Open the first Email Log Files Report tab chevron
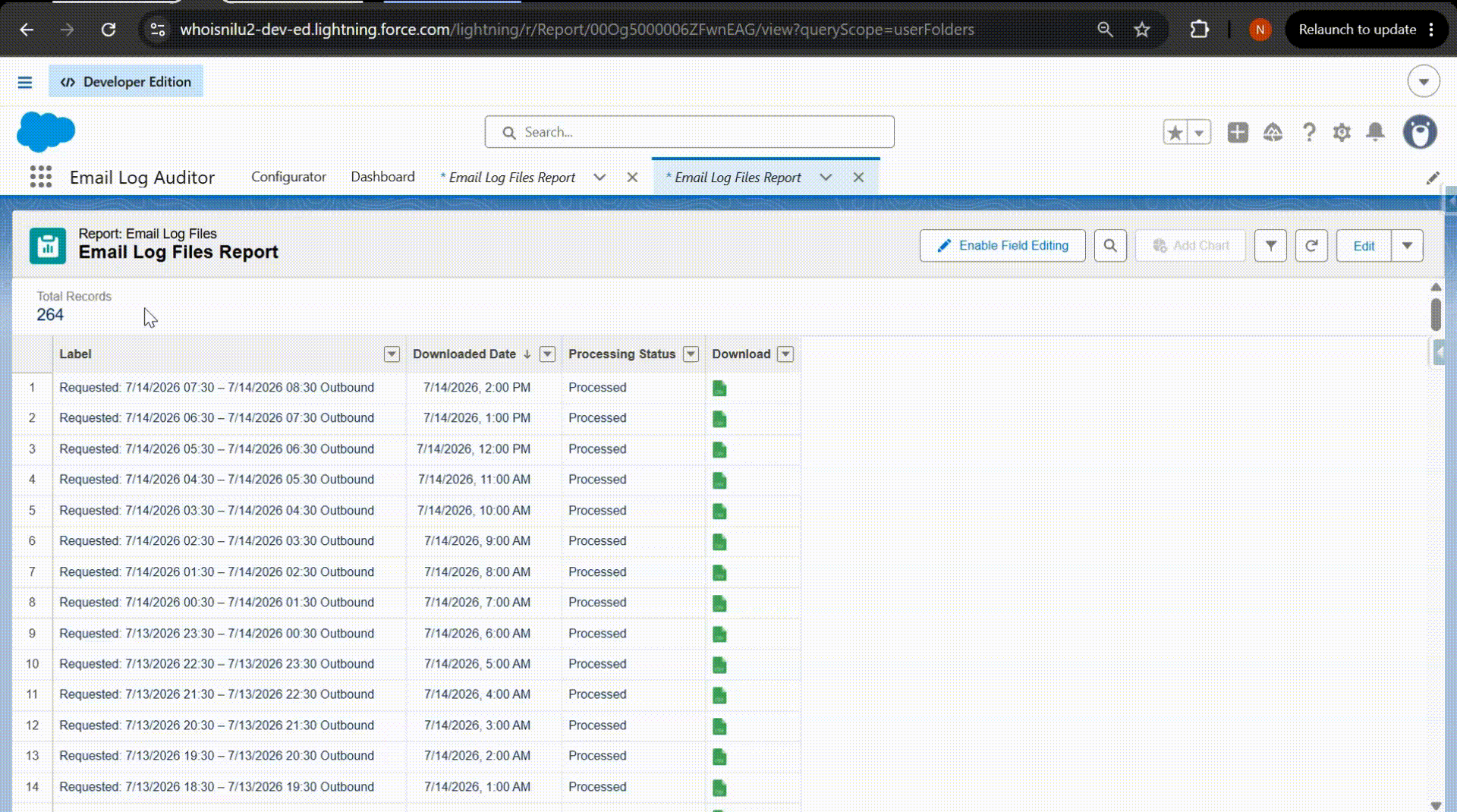 599,178
